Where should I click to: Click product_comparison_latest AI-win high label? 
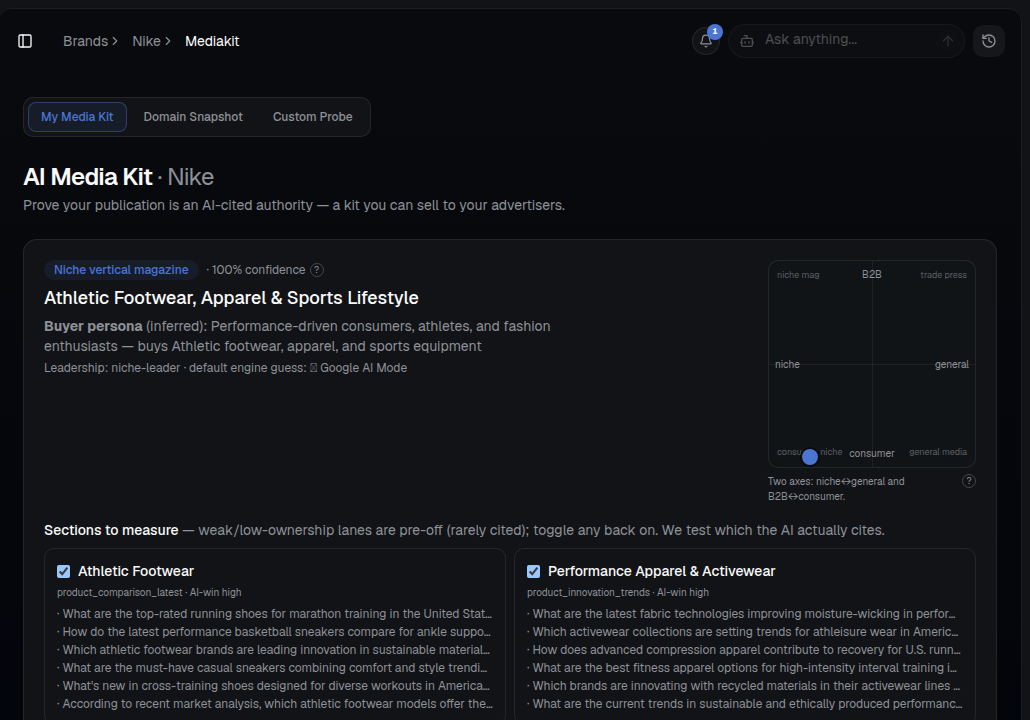click(x=149, y=593)
